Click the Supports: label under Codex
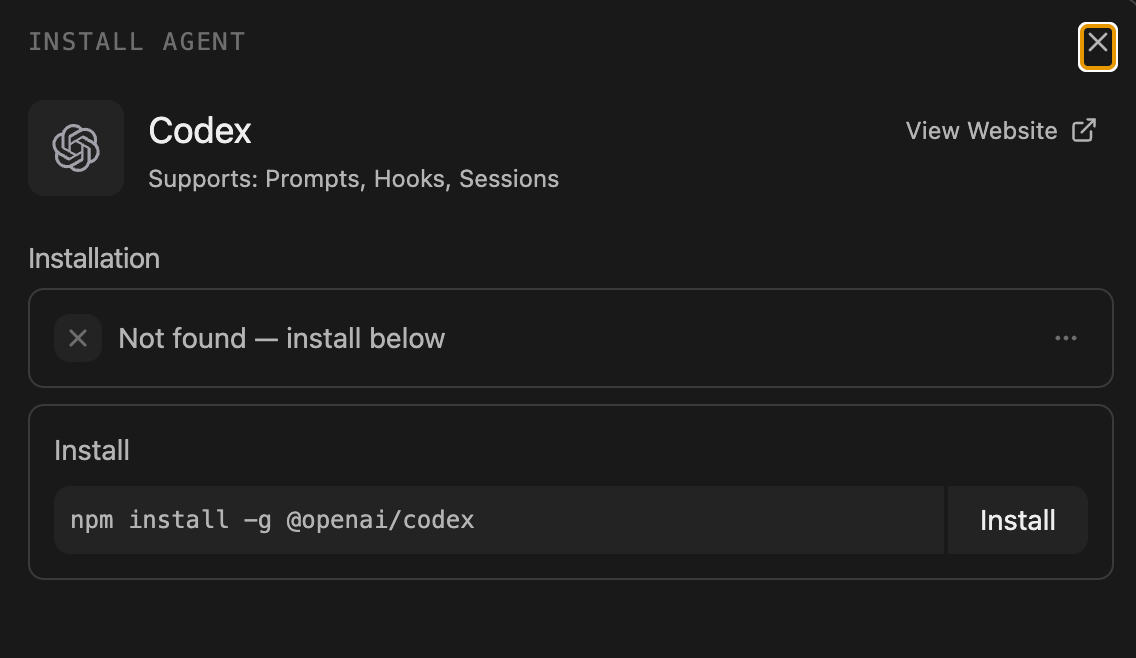Viewport: 1136px width, 658px height. [204, 179]
